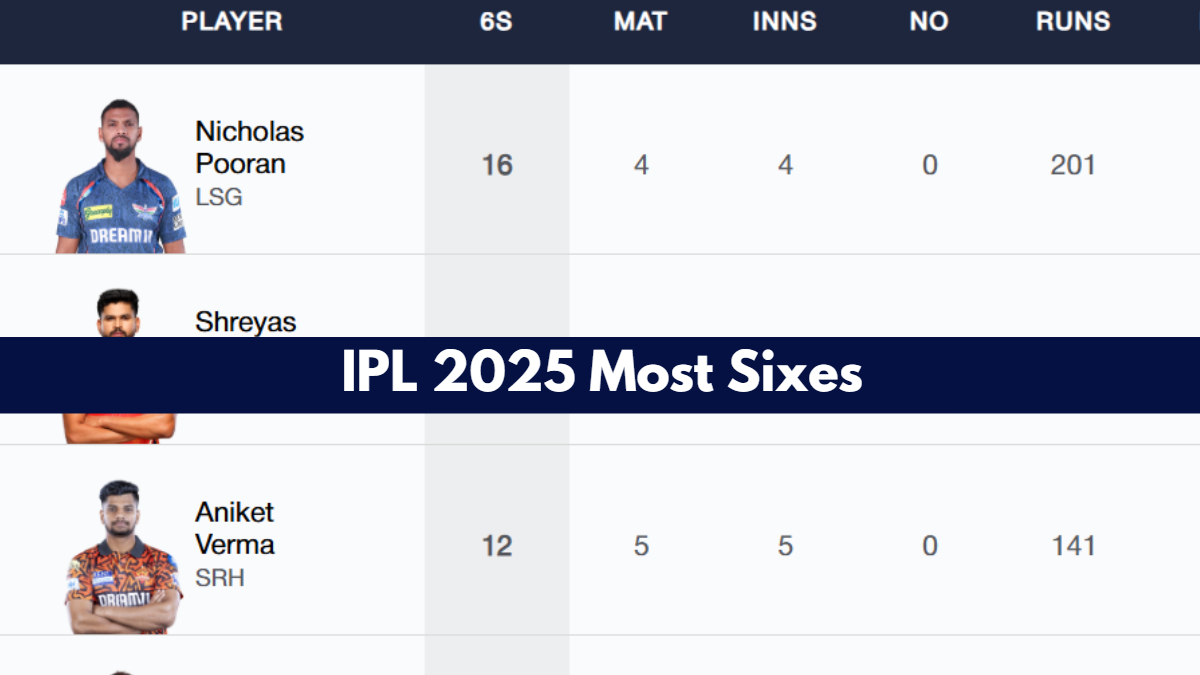Click Pooran's sixes count of 16
Image resolution: width=1200 pixels, height=675 pixels.
[497, 165]
